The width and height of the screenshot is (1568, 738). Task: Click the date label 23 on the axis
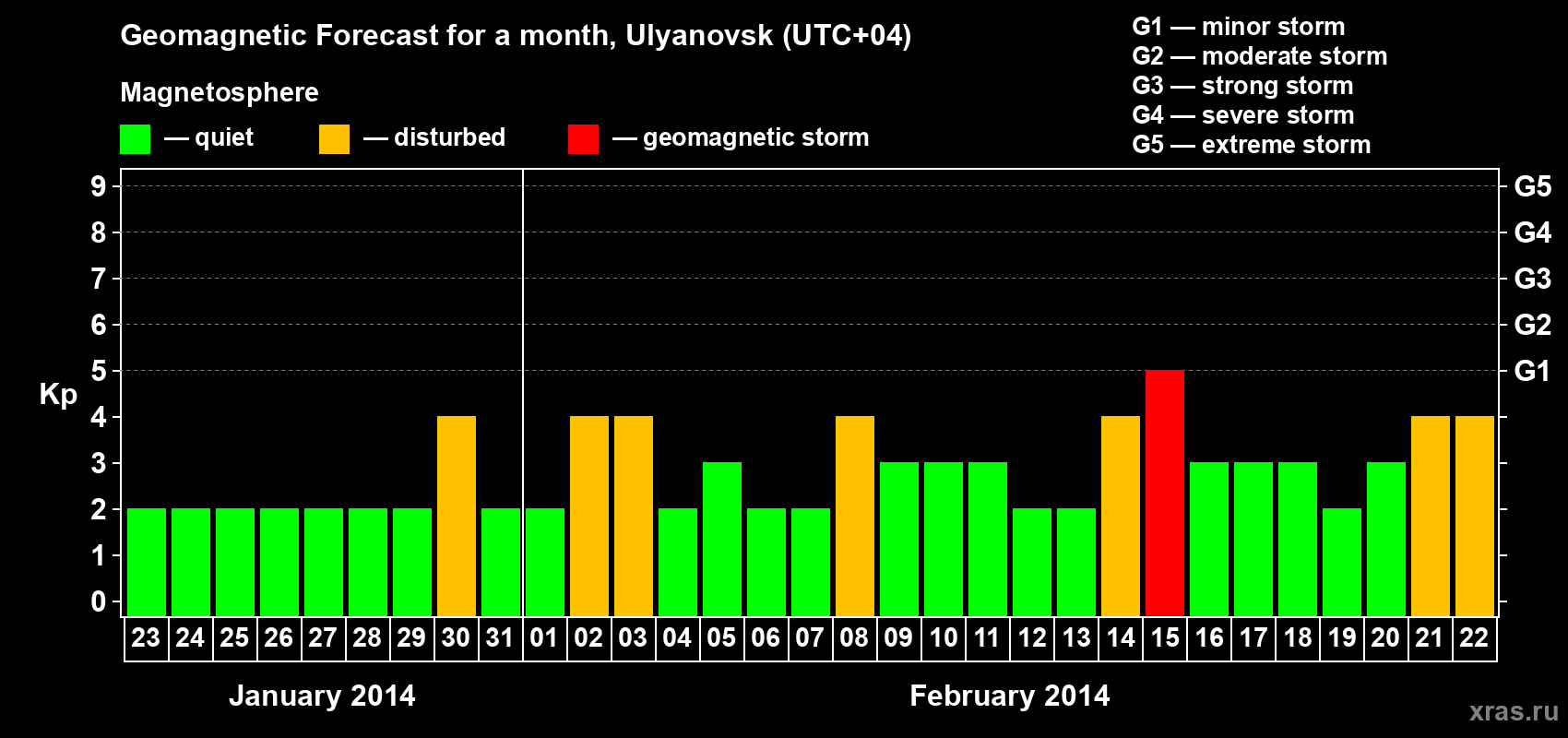[146, 637]
